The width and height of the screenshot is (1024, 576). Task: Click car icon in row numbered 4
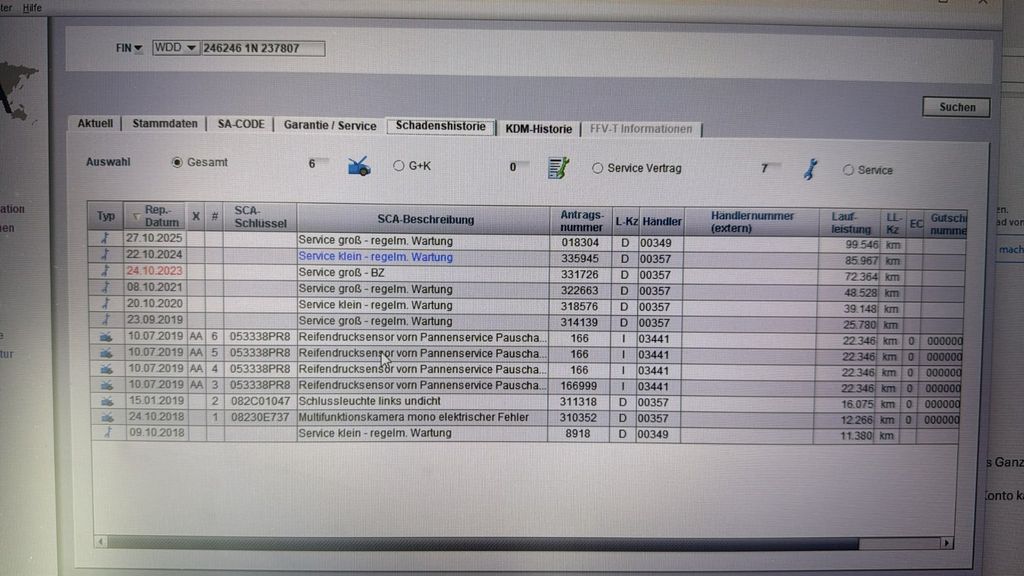coord(106,369)
